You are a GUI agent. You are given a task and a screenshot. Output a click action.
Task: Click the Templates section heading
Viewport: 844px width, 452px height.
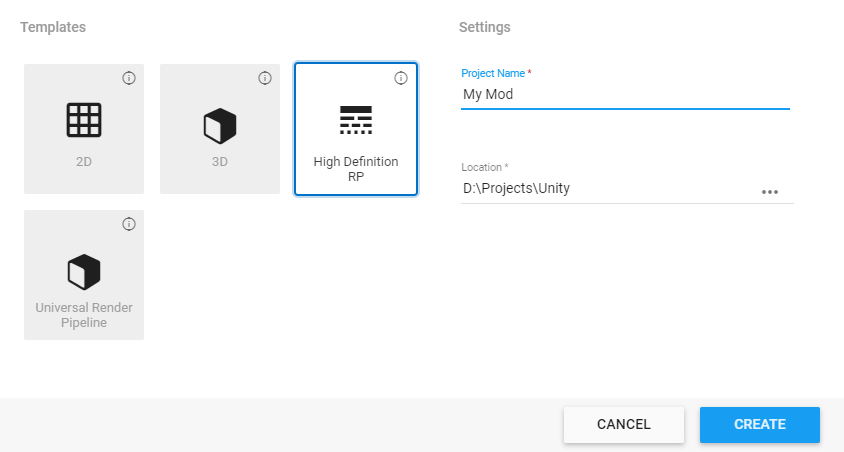(53, 27)
